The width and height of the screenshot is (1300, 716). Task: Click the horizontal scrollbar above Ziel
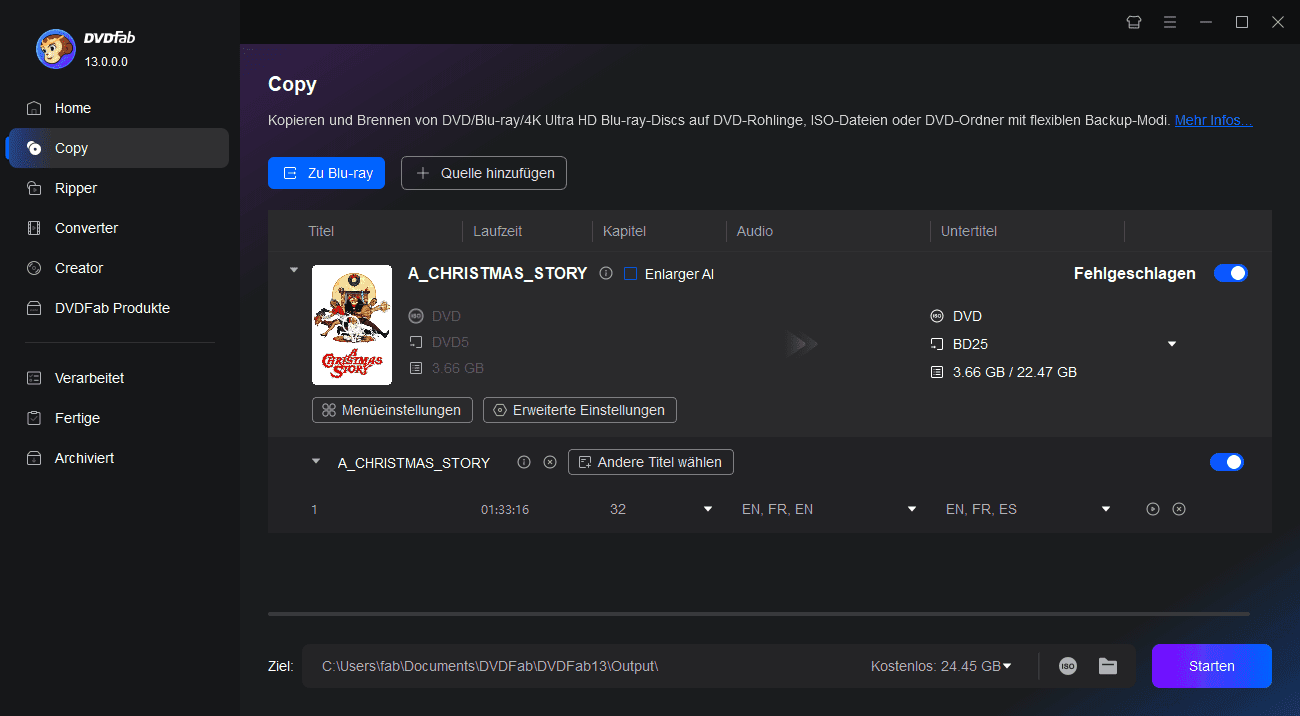click(x=758, y=613)
